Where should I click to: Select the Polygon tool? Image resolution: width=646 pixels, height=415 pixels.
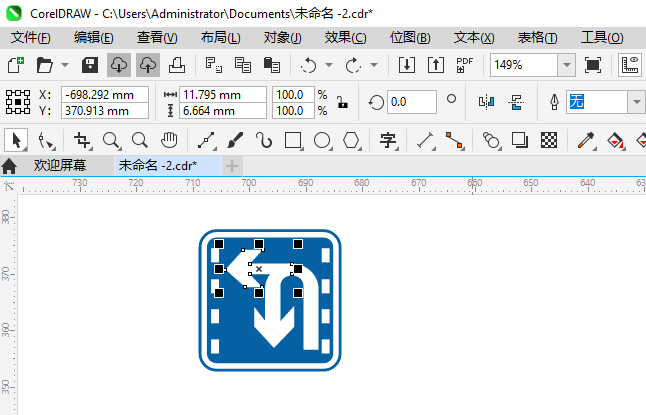[x=352, y=141]
